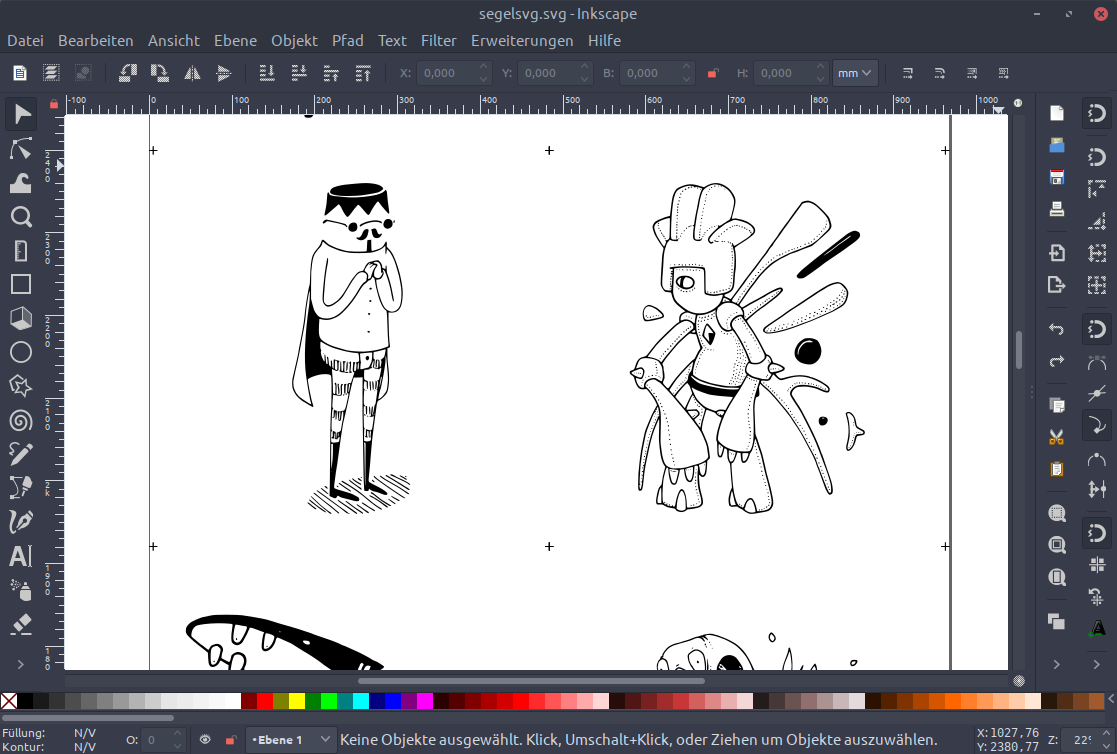The height and width of the screenshot is (754, 1117).
Task: Open the Erweiterungen menu
Action: [522, 41]
